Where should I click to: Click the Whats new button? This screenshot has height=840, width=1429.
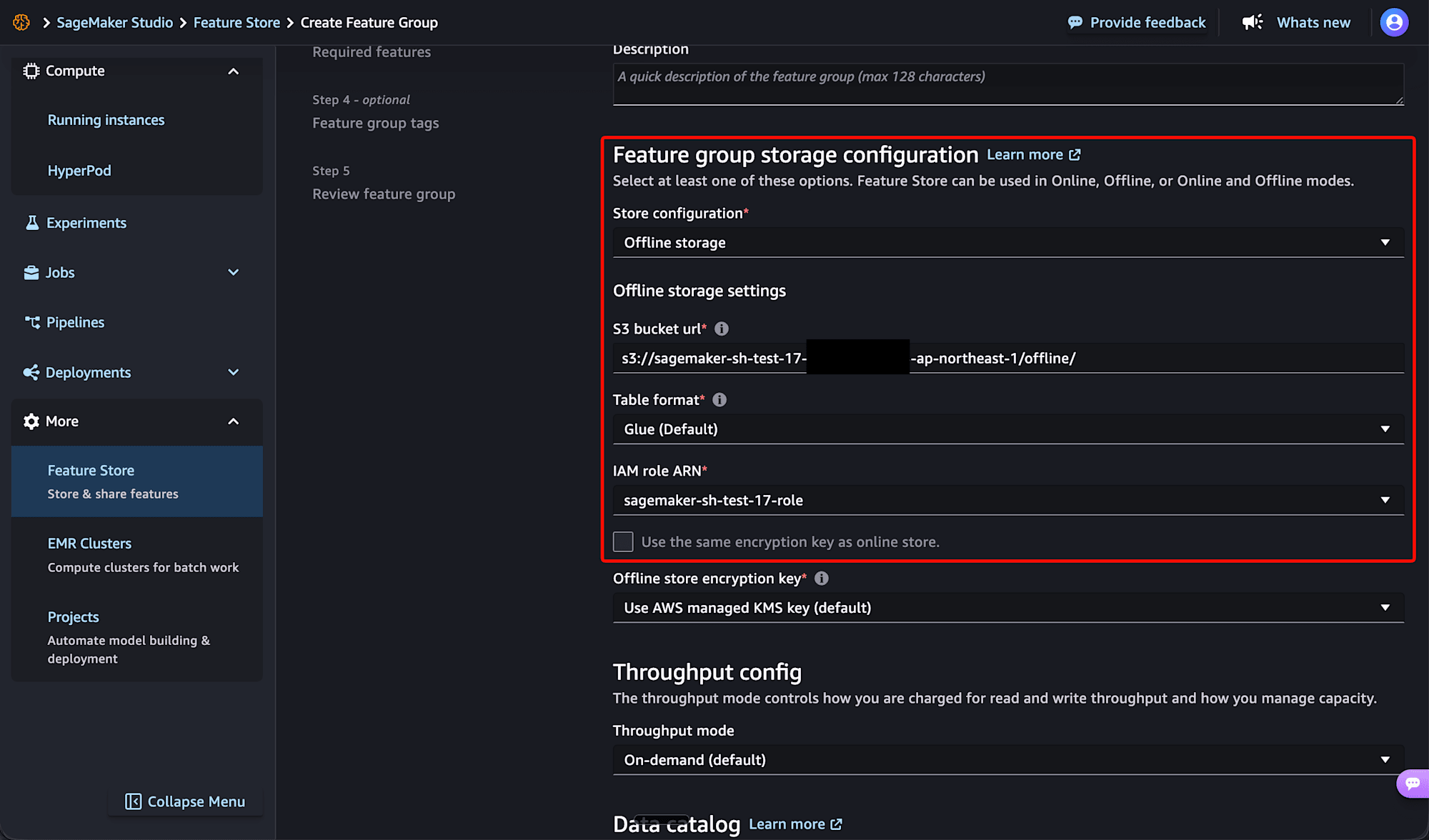(x=1296, y=23)
